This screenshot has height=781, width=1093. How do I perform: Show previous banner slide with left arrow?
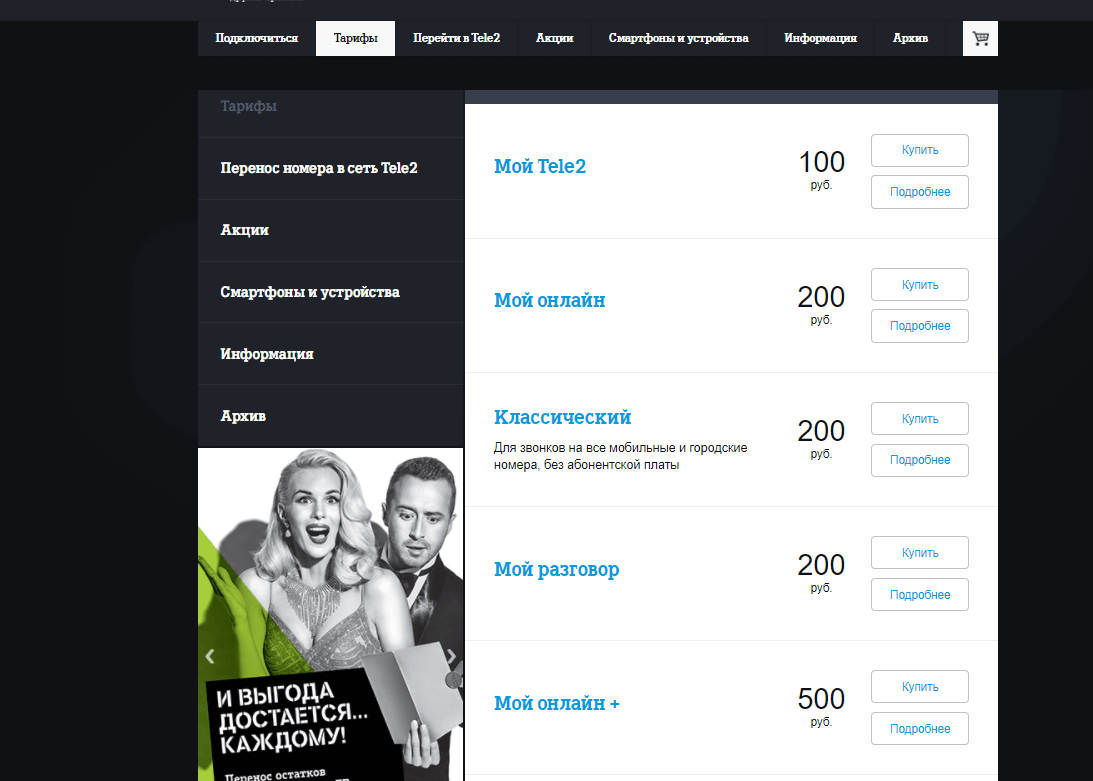pyautogui.click(x=210, y=656)
